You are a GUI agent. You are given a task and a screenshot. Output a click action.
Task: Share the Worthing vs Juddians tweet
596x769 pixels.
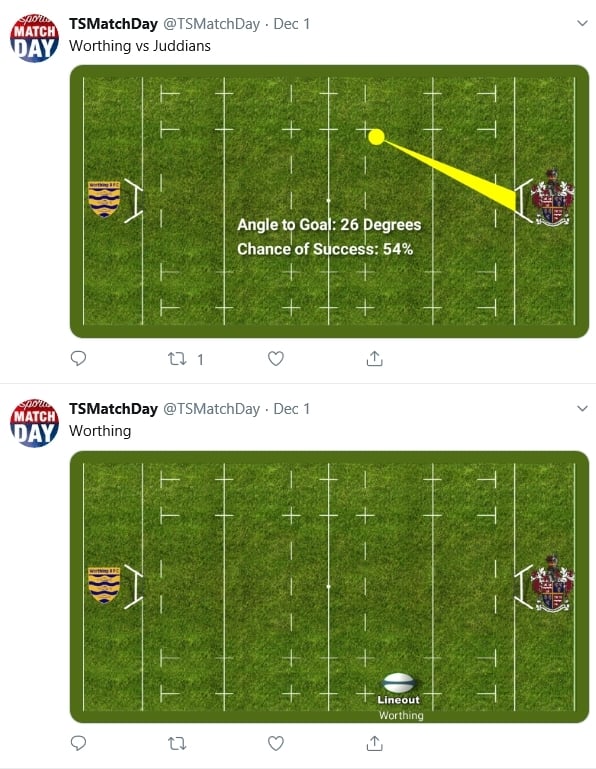point(374,359)
